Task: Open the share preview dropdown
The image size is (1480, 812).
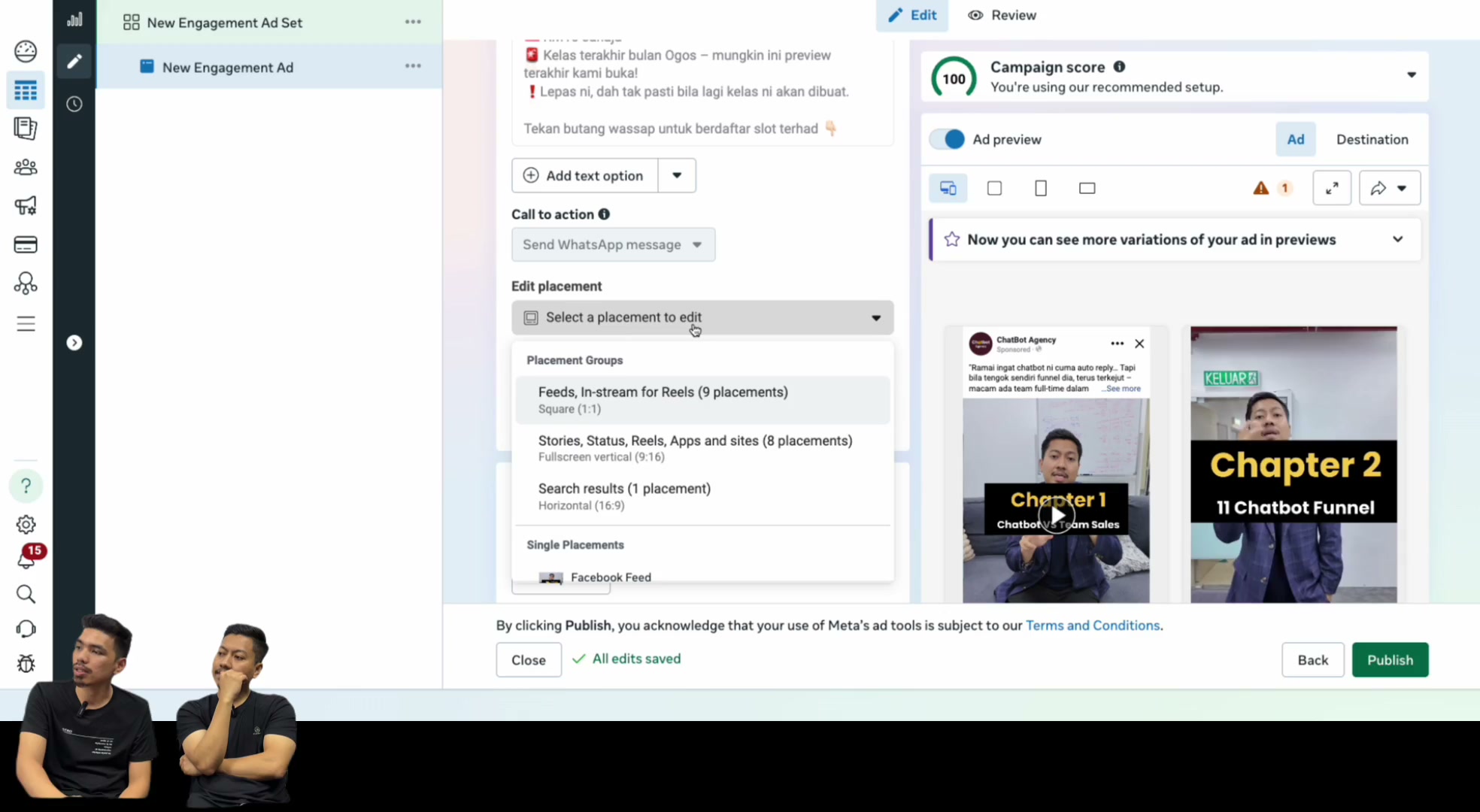Action: click(x=1390, y=188)
